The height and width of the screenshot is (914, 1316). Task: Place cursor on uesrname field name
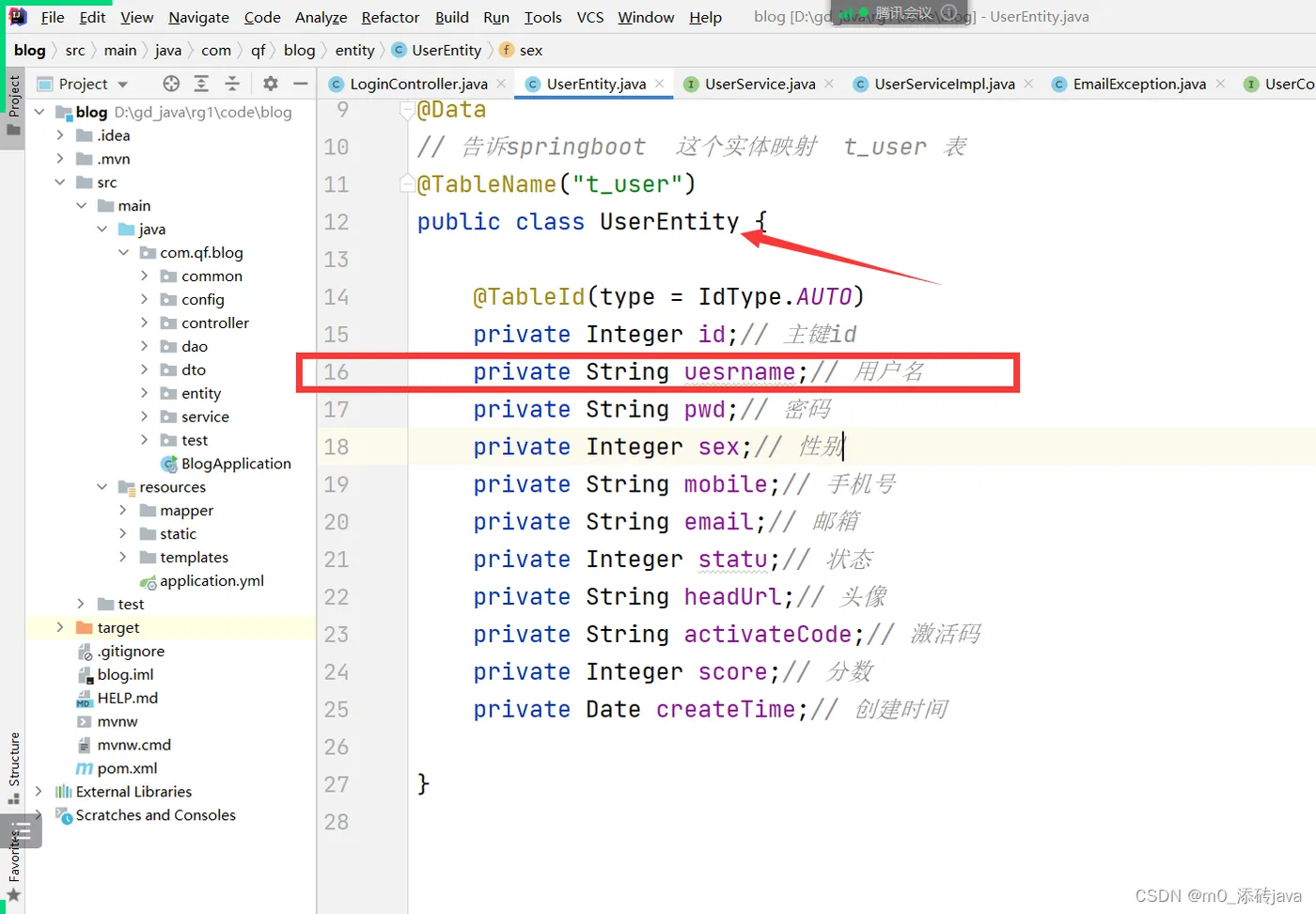point(739,372)
